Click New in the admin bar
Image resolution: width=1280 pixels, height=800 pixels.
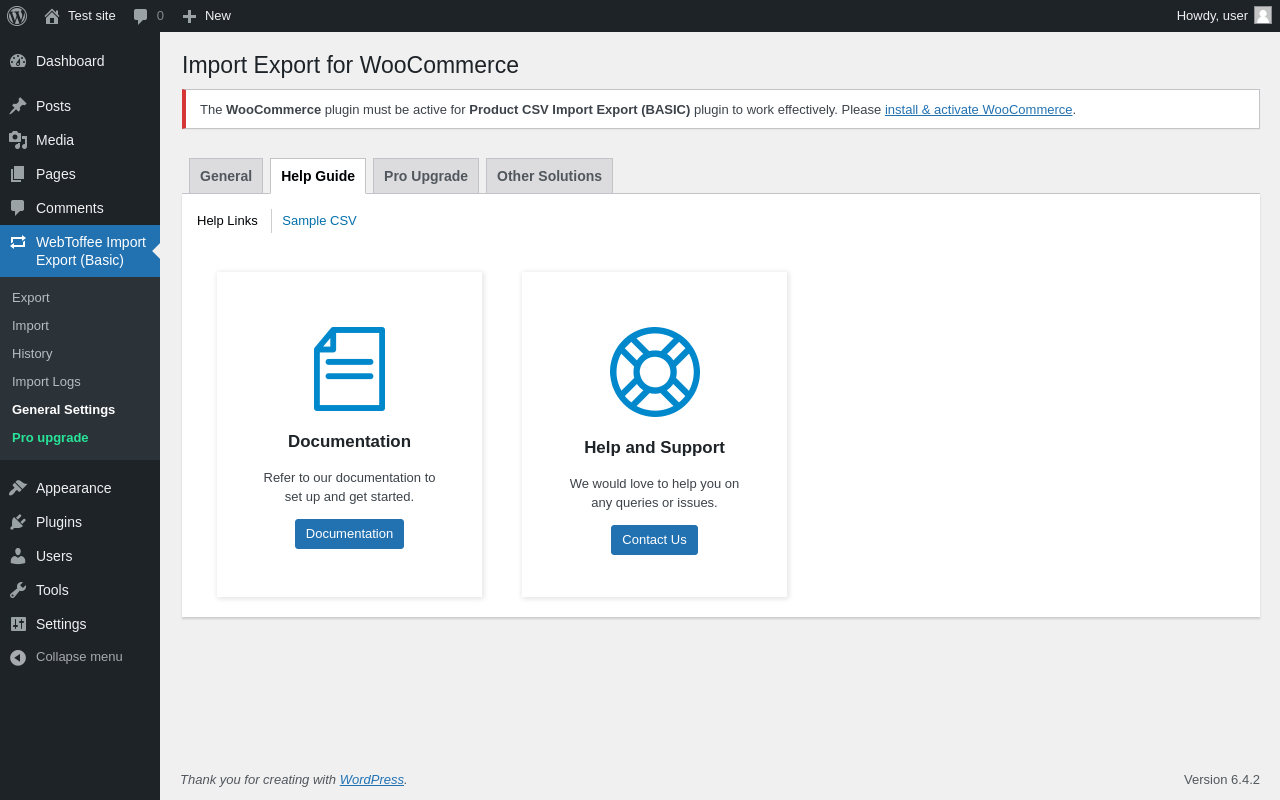[x=206, y=16]
